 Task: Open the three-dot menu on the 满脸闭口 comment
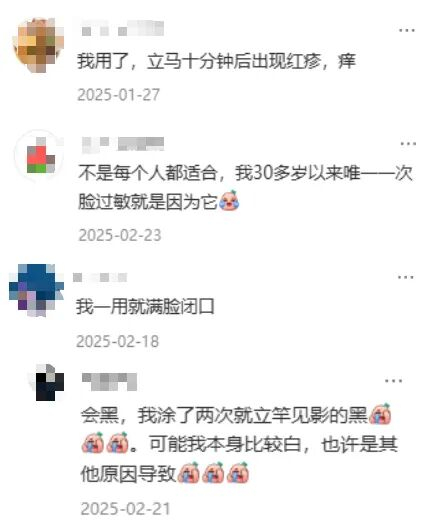[x=406, y=277]
